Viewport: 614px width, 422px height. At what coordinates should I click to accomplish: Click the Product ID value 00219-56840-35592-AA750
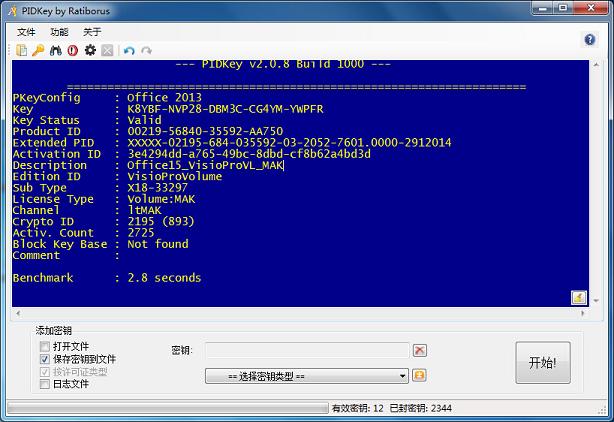click(x=205, y=131)
